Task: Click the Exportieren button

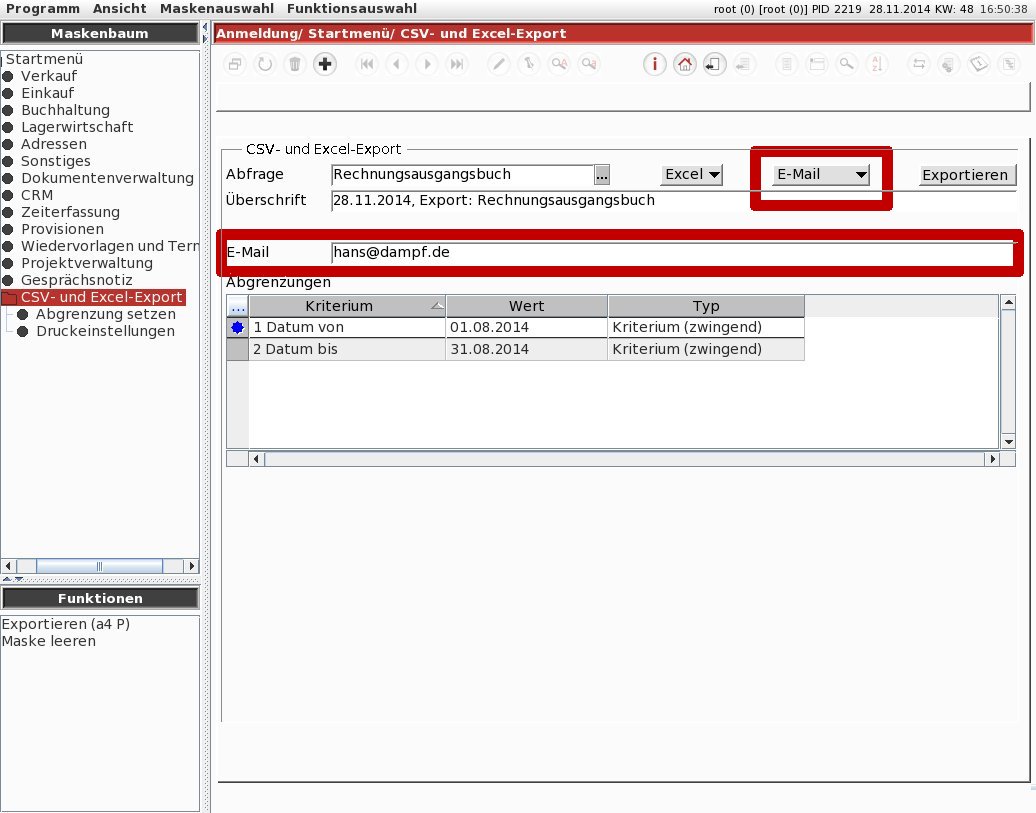Action: (x=965, y=175)
